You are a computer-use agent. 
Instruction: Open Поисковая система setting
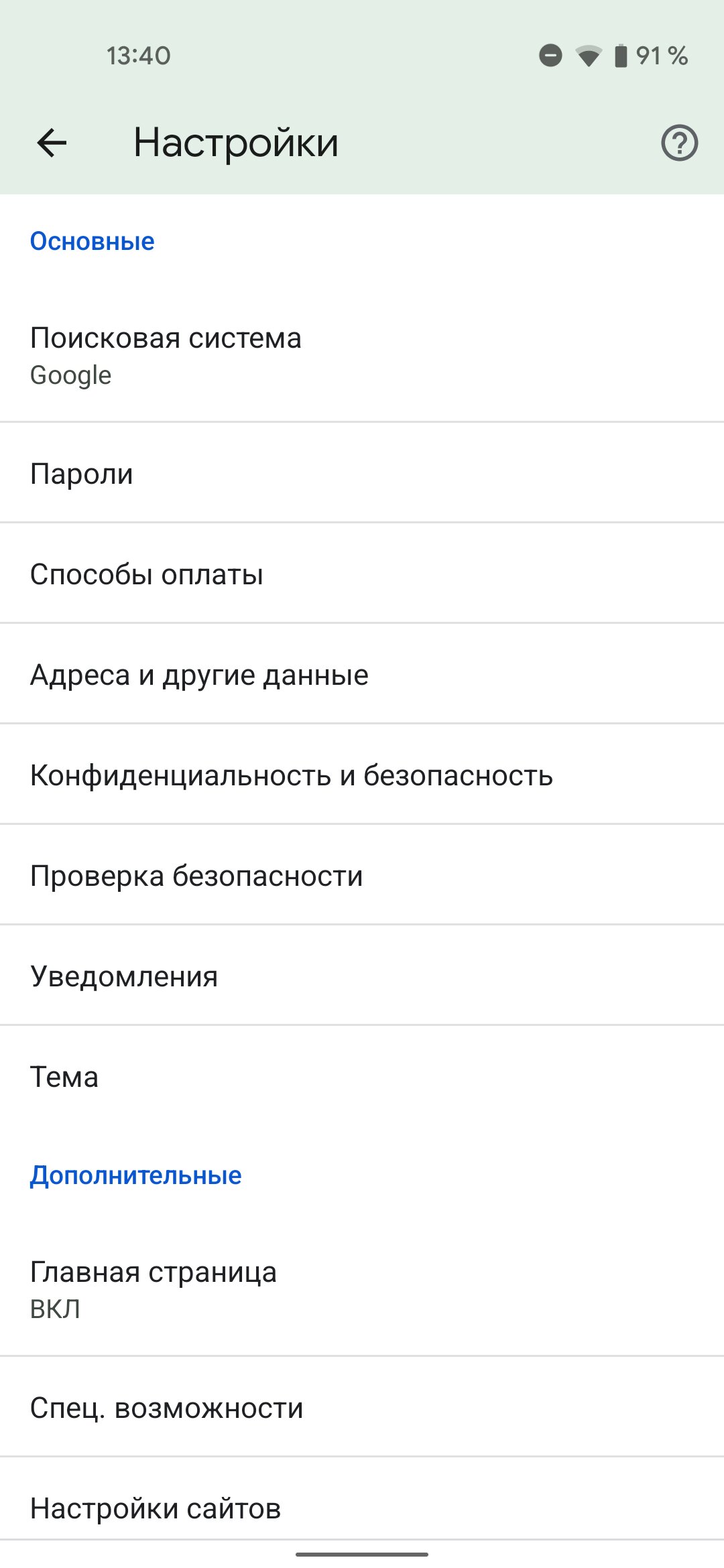(x=362, y=355)
